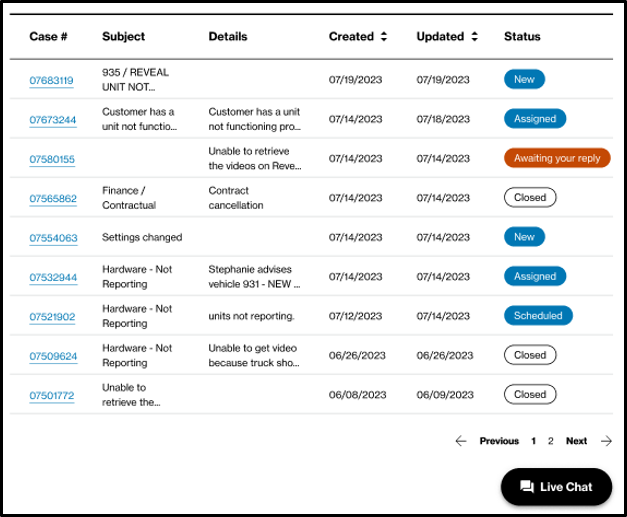Screen dimensions: 627x517
Task: Click the Status column header
Action: (x=522, y=36)
